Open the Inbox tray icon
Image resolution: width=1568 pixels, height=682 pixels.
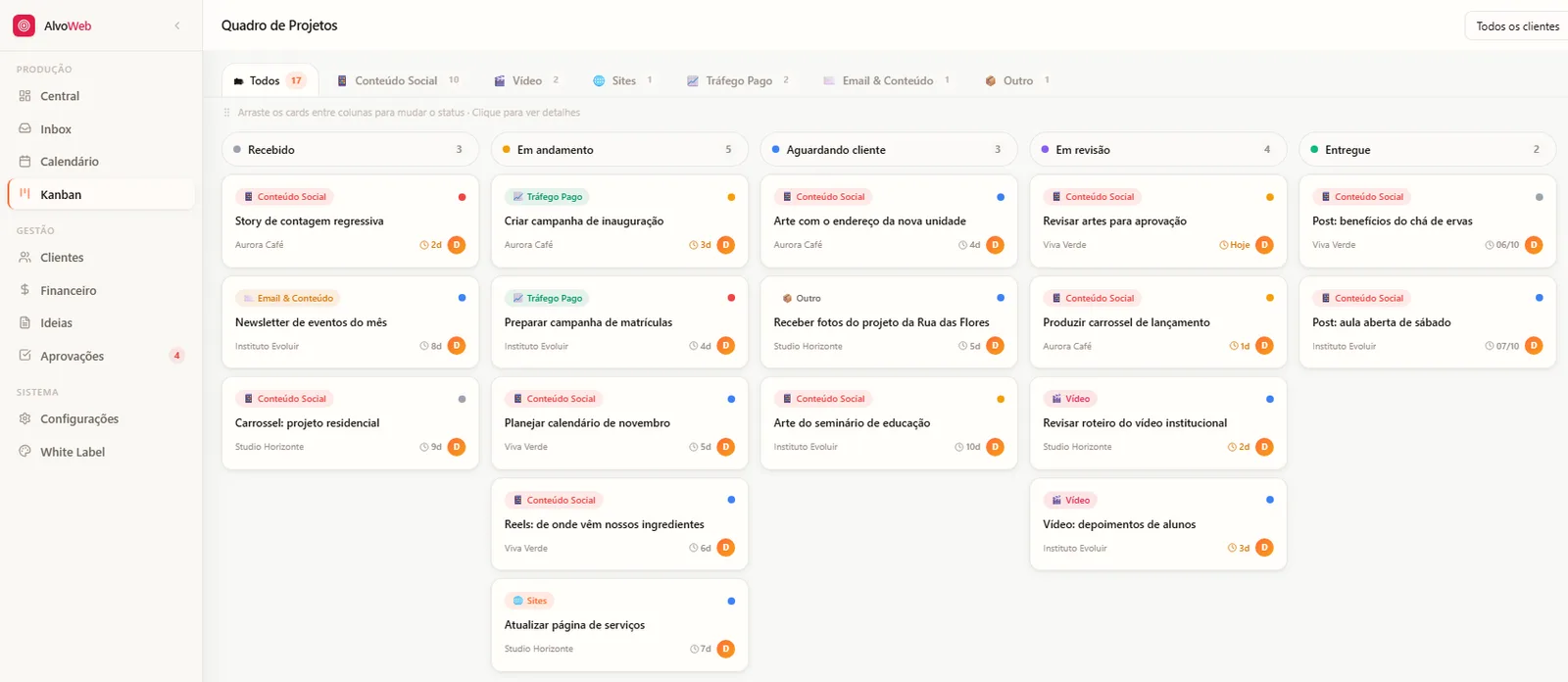point(24,128)
